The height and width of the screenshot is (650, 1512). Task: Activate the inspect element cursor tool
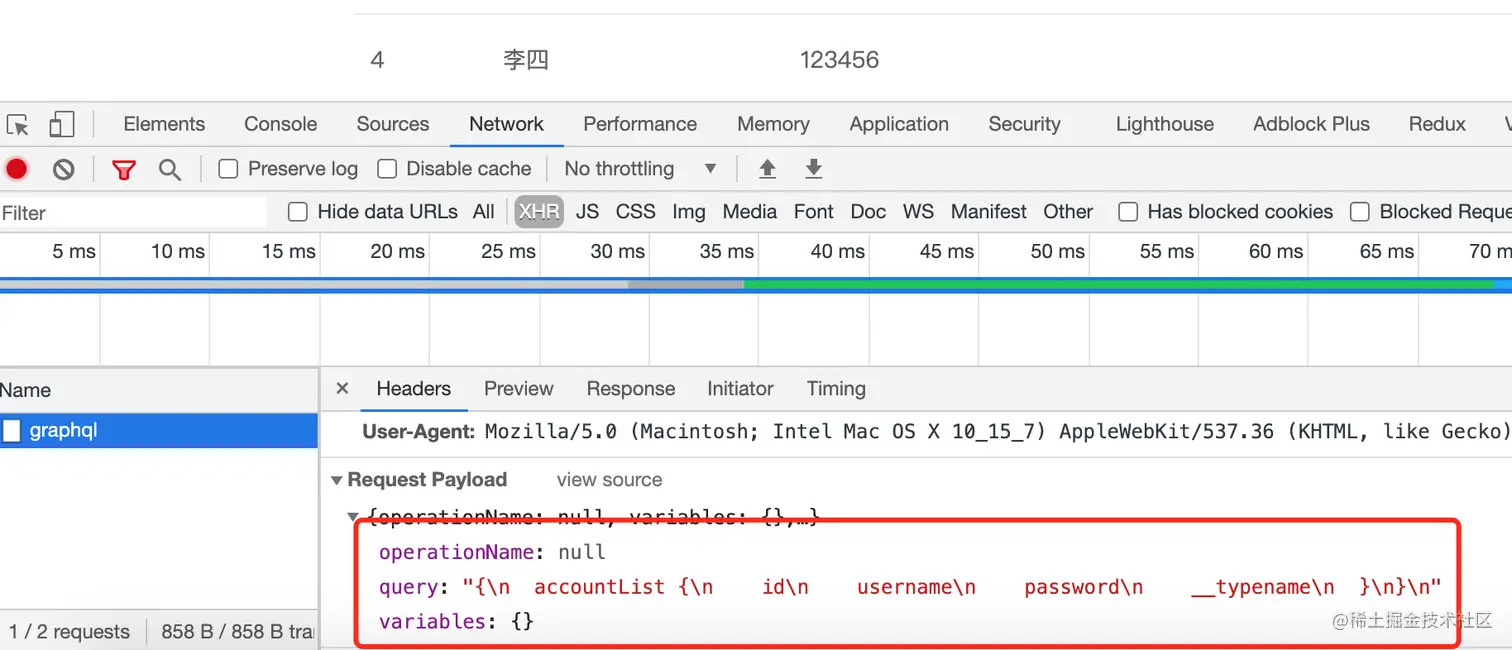(x=16, y=124)
